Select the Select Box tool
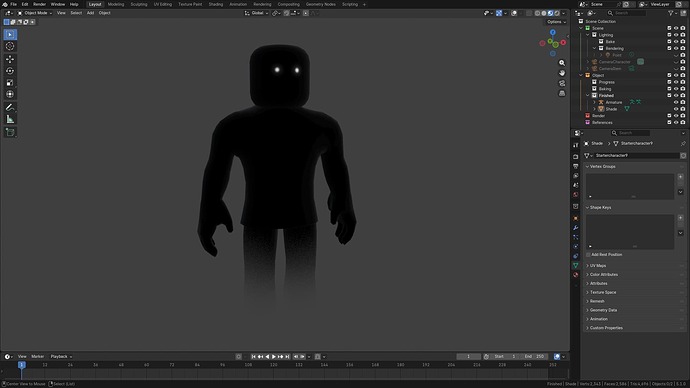This screenshot has height=388, width=690. (10, 34)
